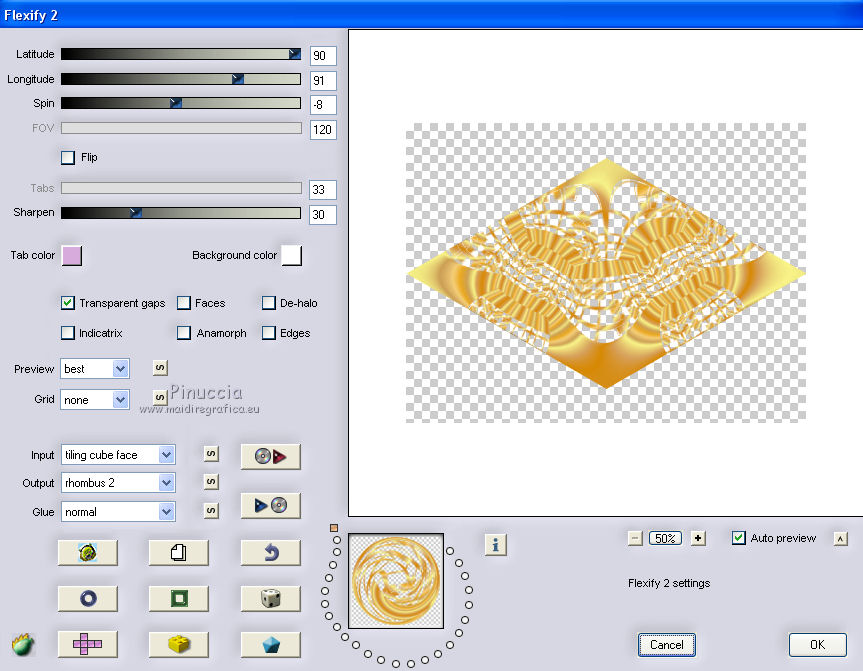Image resolution: width=863 pixels, height=671 pixels.
Task: Click the yellow brick icon button
Action: click(179, 645)
